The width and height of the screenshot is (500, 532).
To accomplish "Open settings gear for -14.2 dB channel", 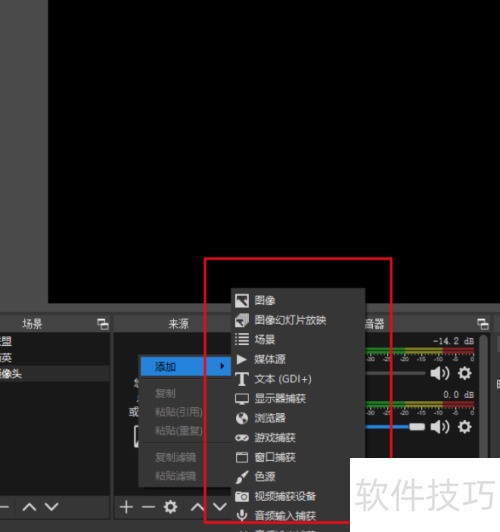I will pos(464,373).
